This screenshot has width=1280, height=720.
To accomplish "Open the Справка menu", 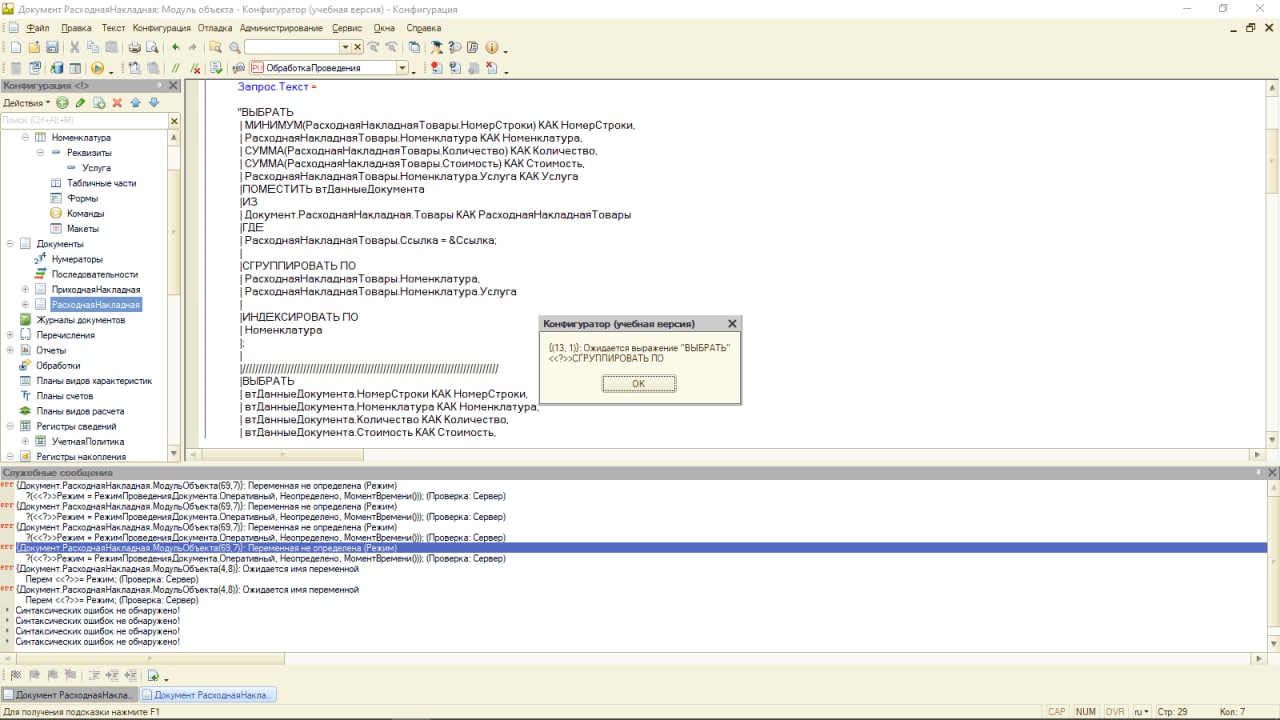I will click(424, 28).
